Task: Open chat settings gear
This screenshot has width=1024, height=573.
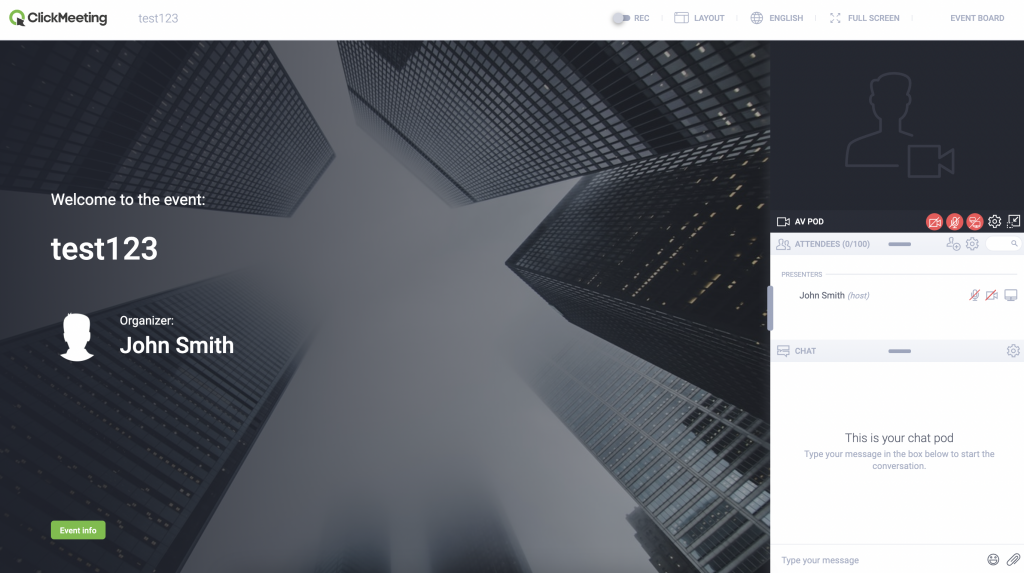Action: point(1013,351)
